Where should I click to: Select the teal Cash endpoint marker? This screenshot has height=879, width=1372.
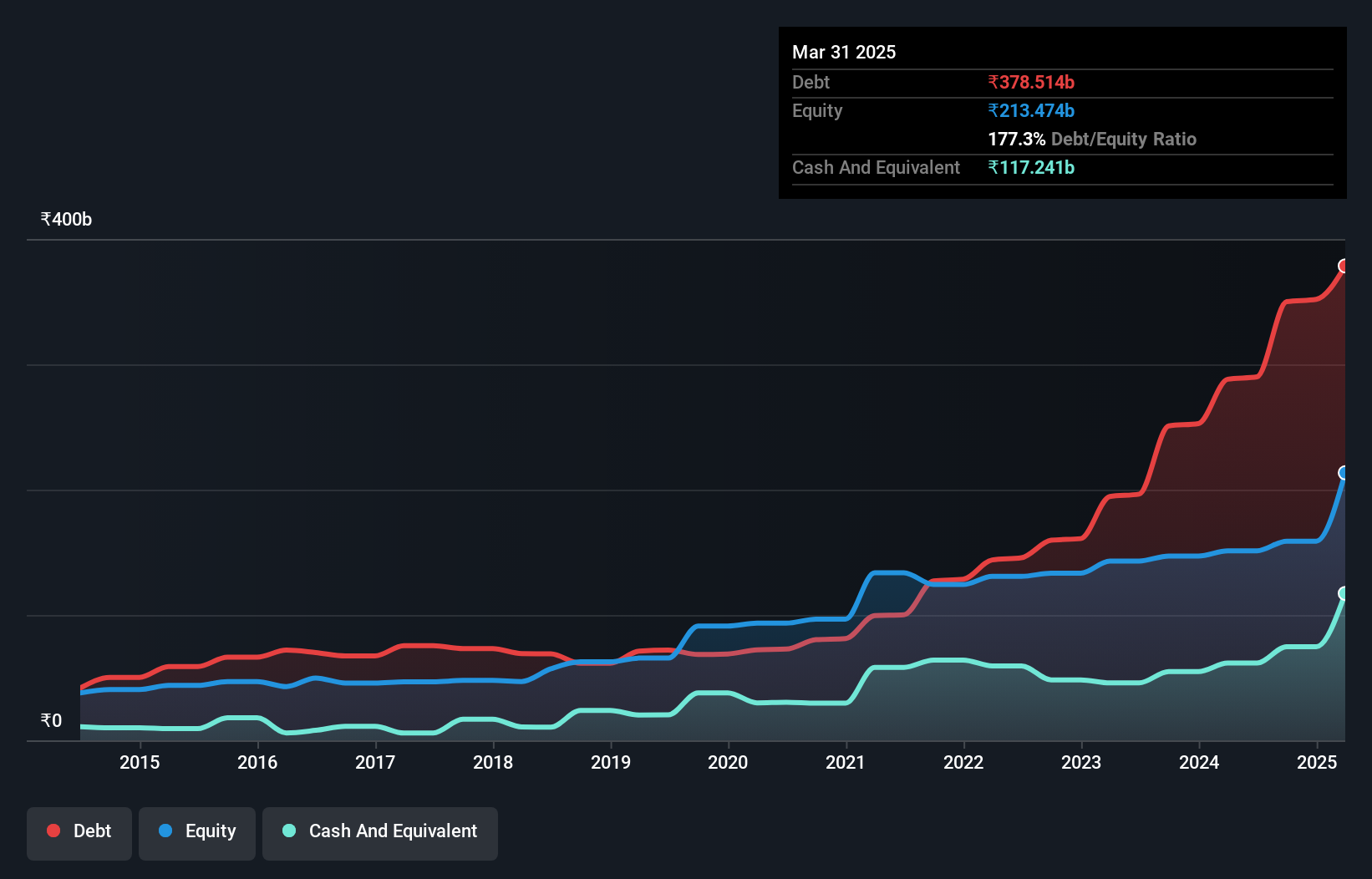coord(1344,593)
